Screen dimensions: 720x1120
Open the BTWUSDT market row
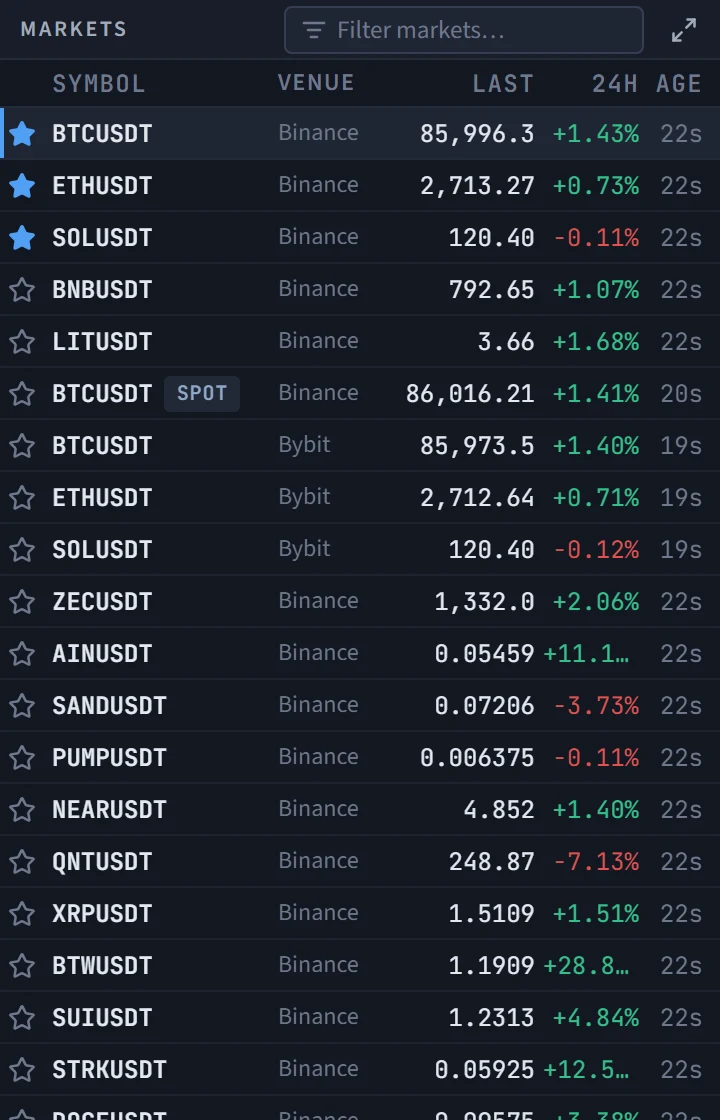(360, 966)
